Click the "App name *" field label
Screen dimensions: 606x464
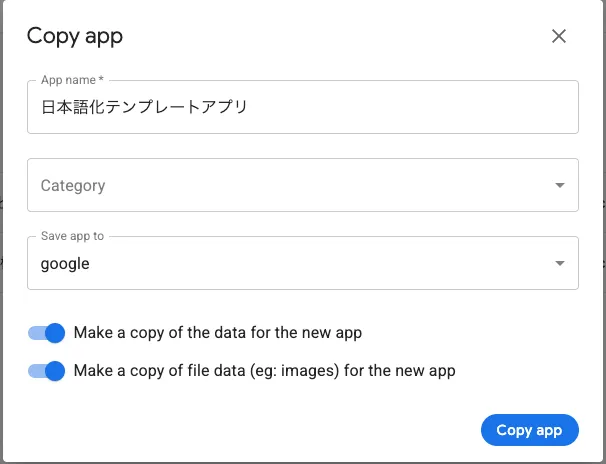pos(72,80)
